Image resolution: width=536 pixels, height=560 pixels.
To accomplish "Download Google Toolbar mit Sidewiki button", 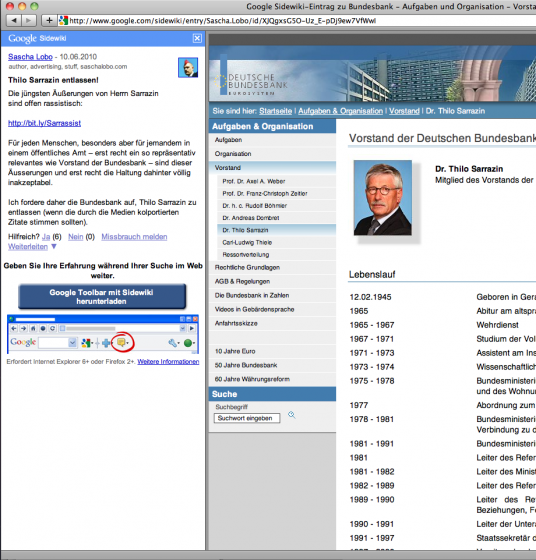I will point(102,296).
